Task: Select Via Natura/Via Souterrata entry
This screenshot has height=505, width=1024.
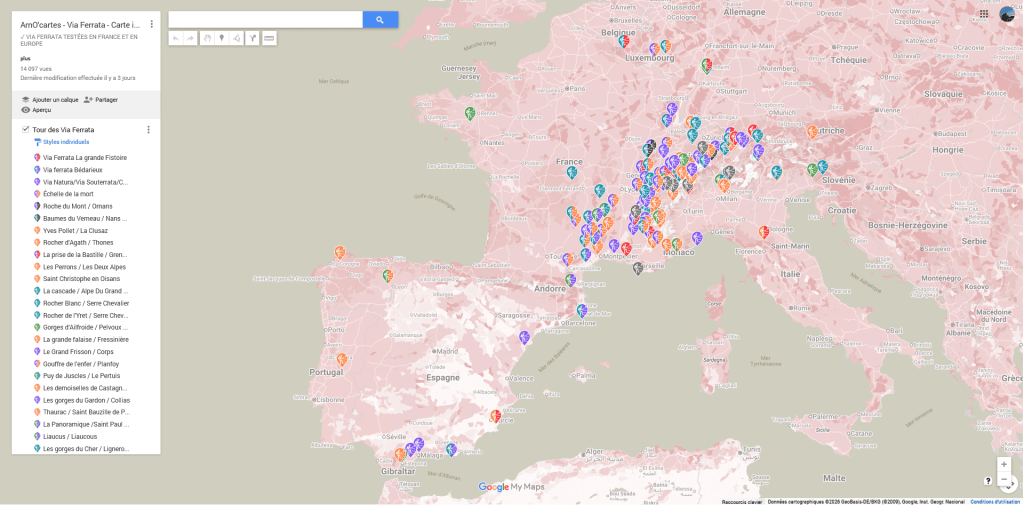Action: click(x=86, y=182)
